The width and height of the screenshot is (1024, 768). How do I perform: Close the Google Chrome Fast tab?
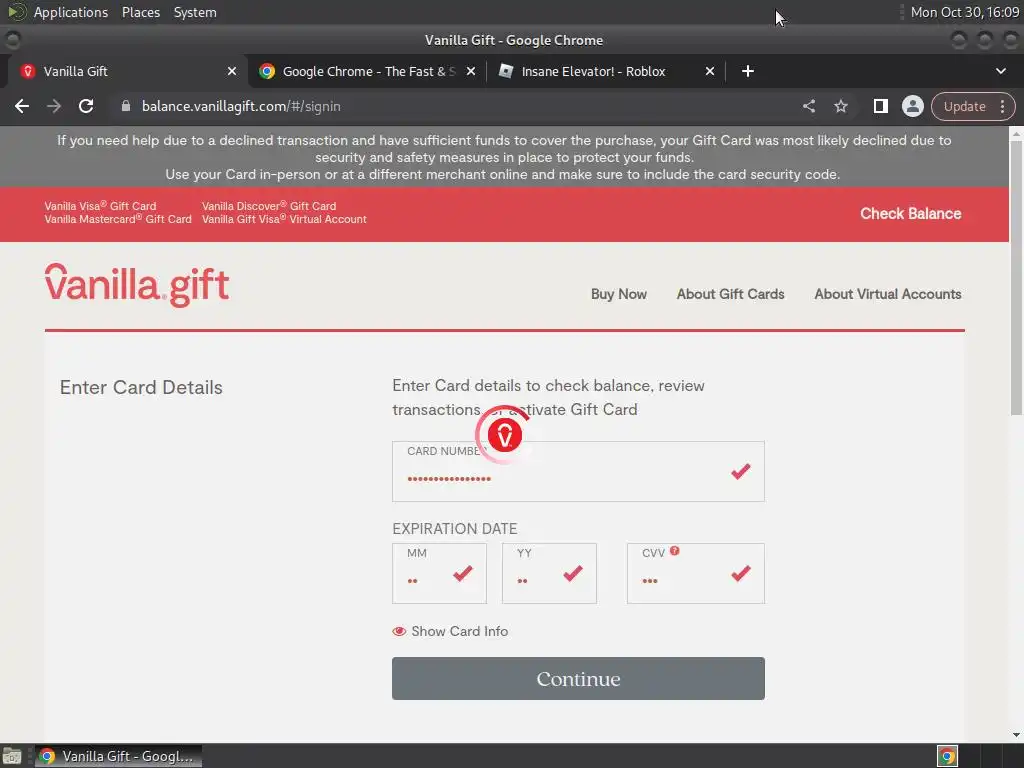coord(471,71)
